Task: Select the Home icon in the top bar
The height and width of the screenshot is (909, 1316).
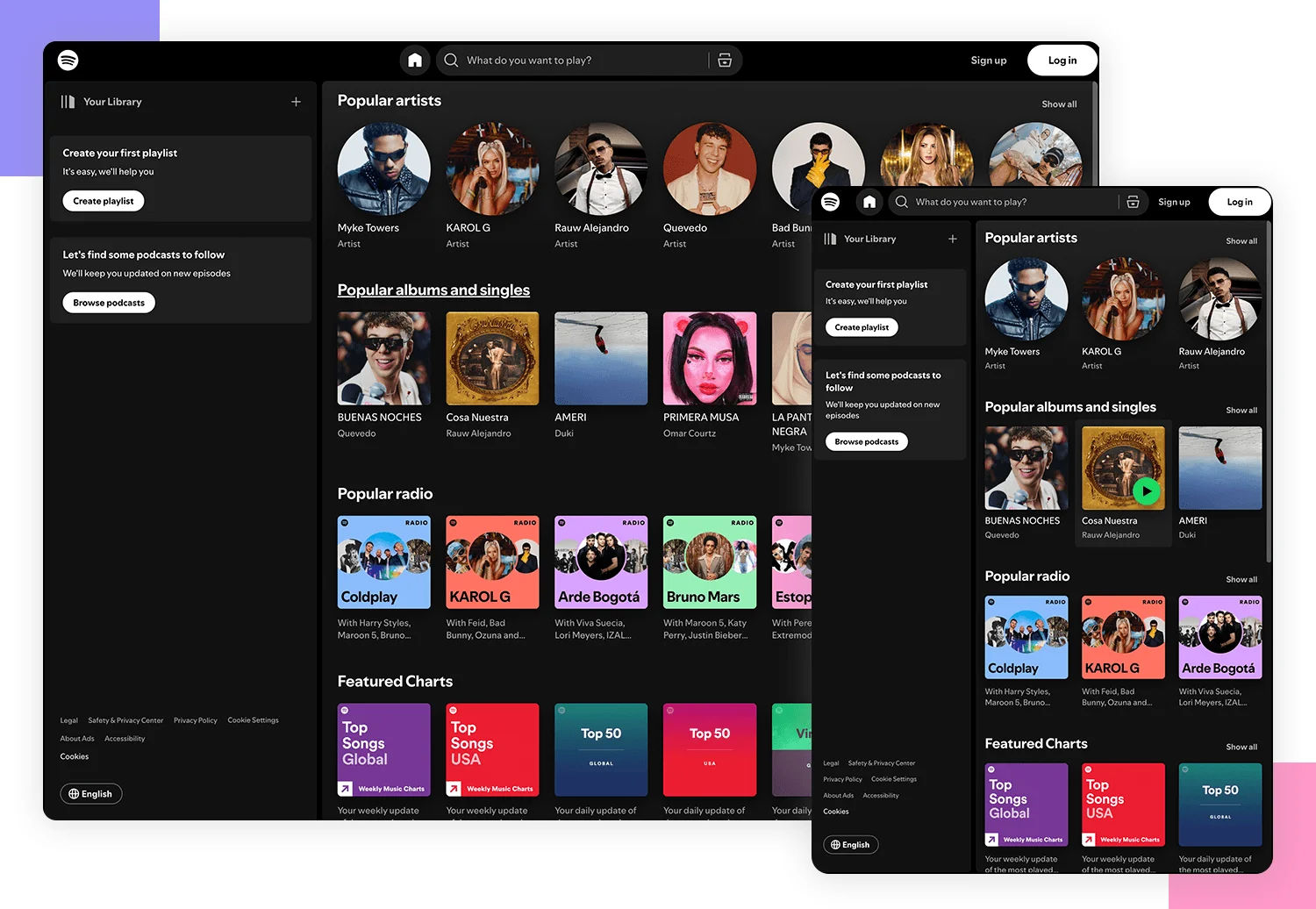Action: point(414,60)
